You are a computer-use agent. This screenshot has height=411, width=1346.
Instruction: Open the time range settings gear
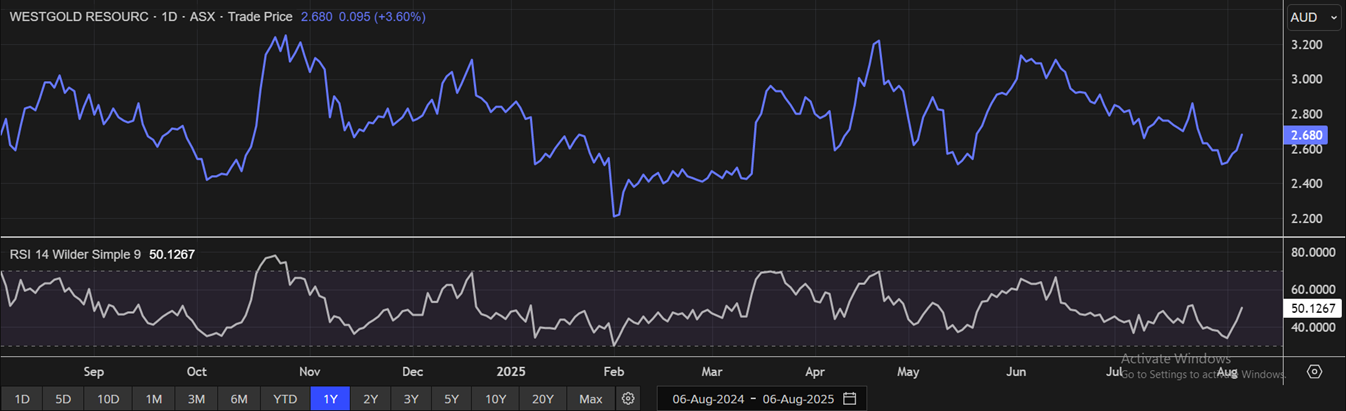(628, 399)
